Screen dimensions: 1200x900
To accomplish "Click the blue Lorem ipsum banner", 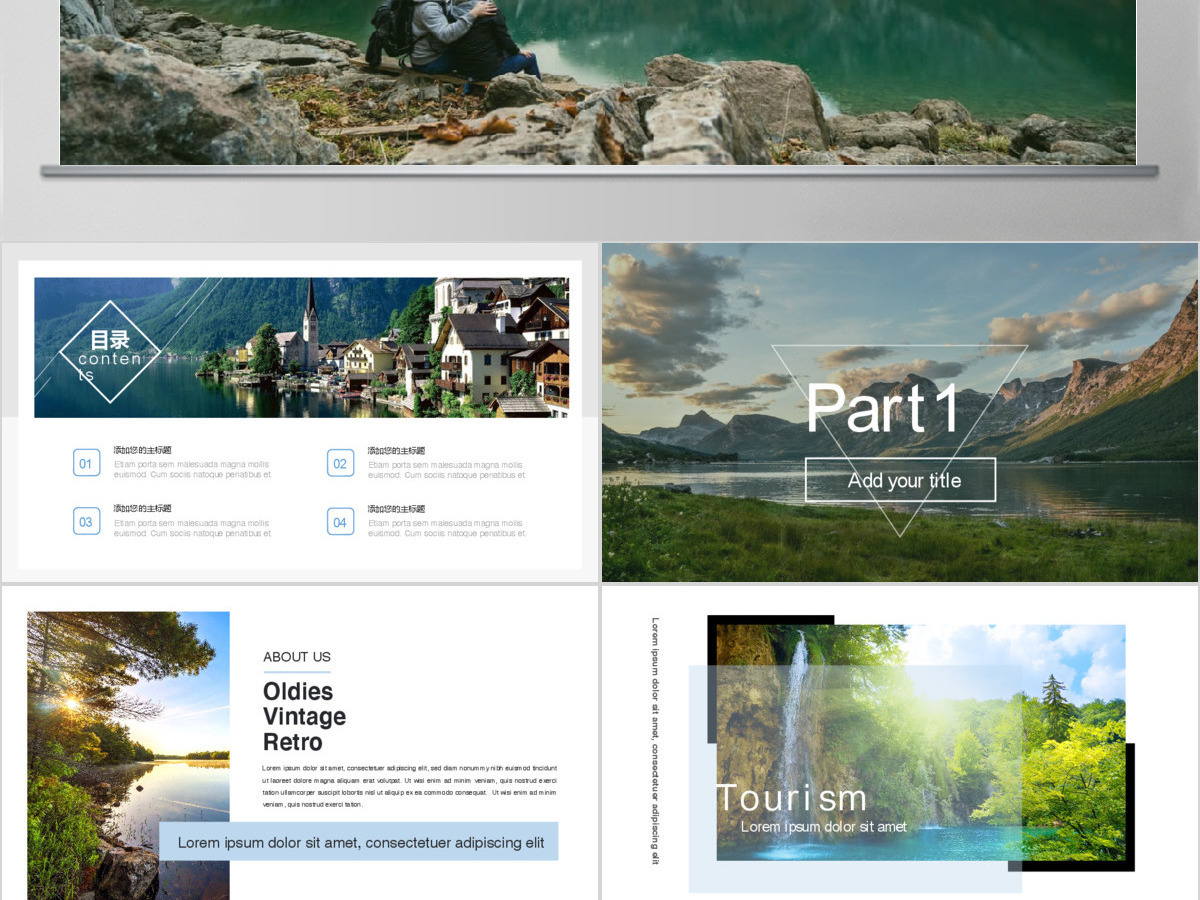I will pos(359,842).
